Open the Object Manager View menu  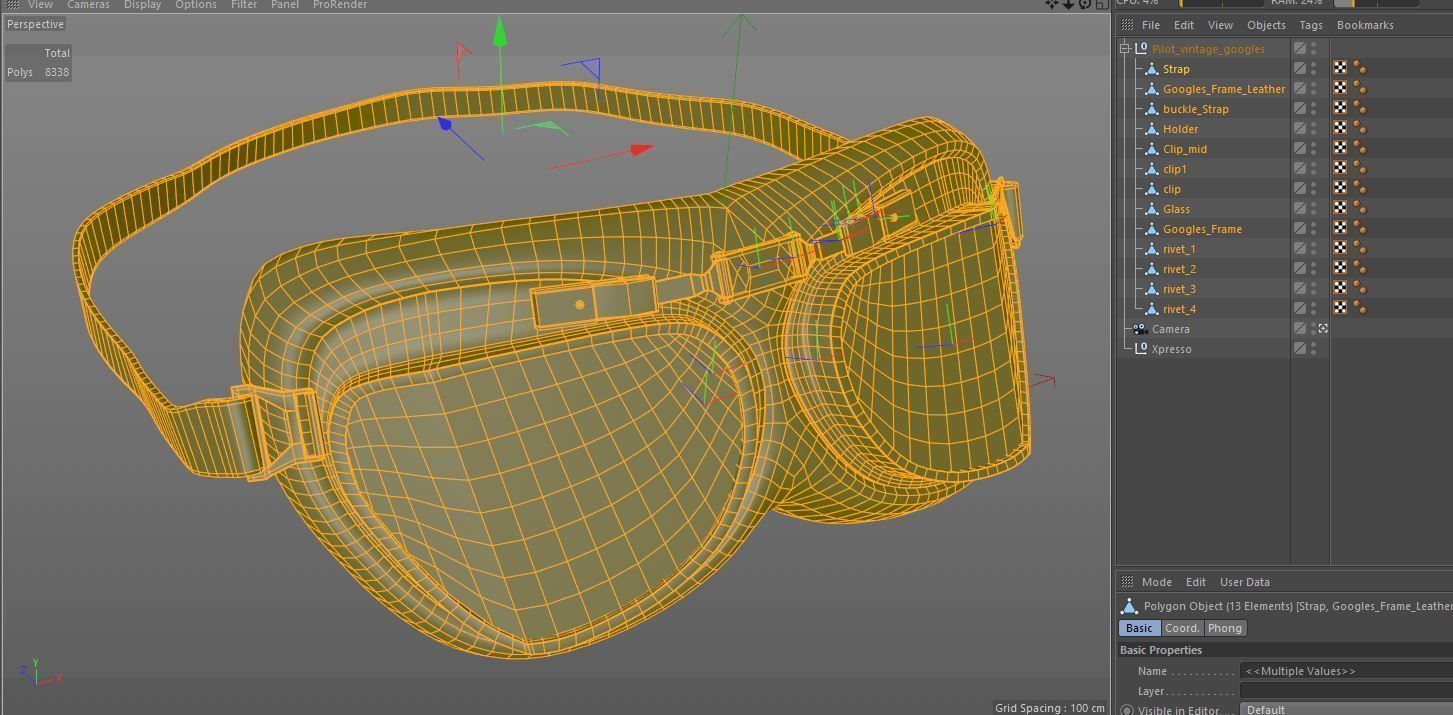coord(1220,25)
